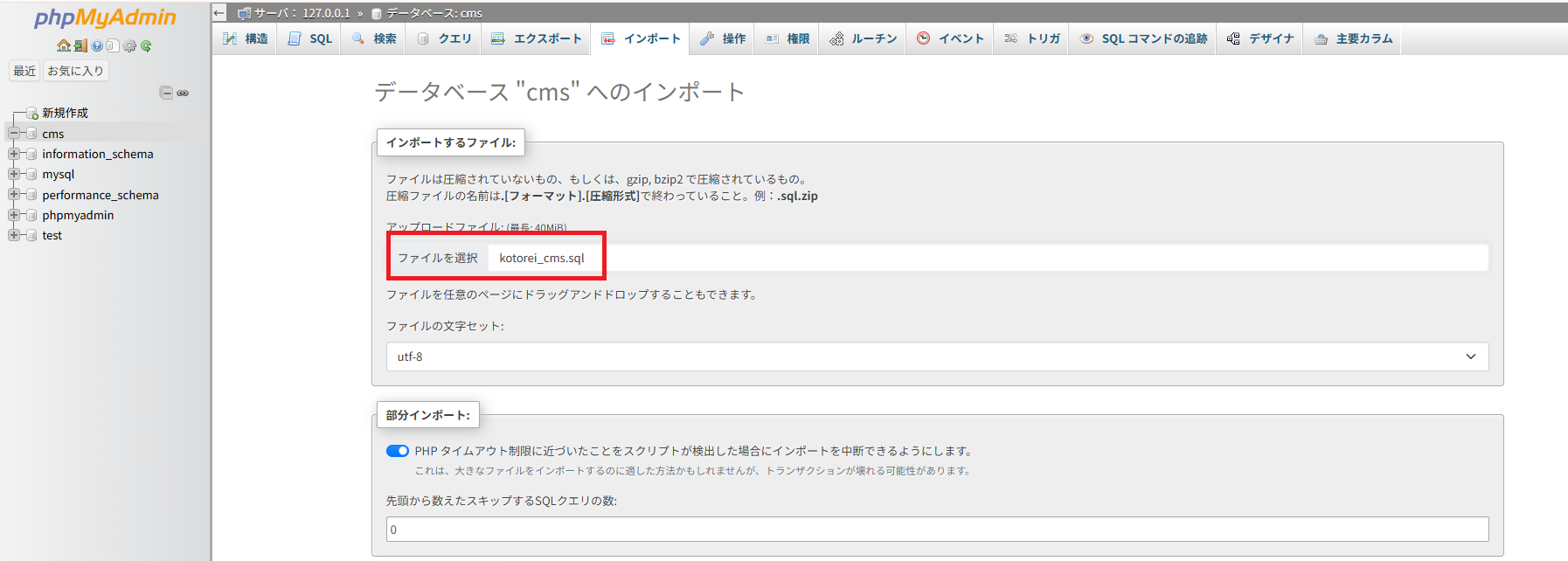Screen dimensions: 1568x561
Task: Click the link/unlink main panel icon
Action: click(x=183, y=93)
